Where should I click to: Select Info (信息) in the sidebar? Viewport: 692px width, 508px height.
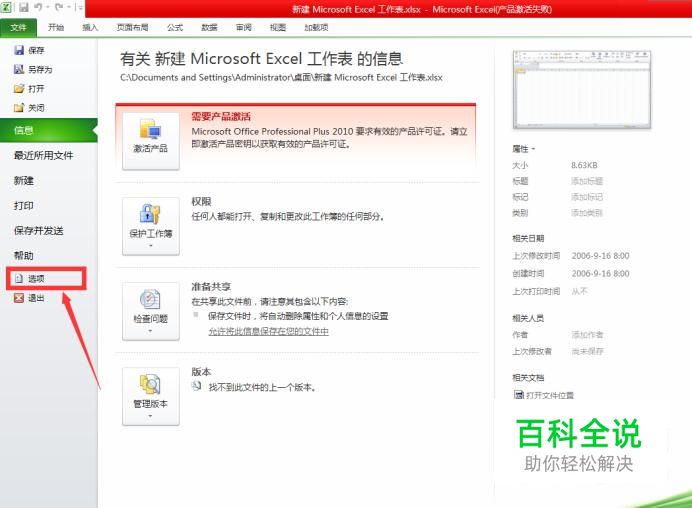(x=48, y=130)
